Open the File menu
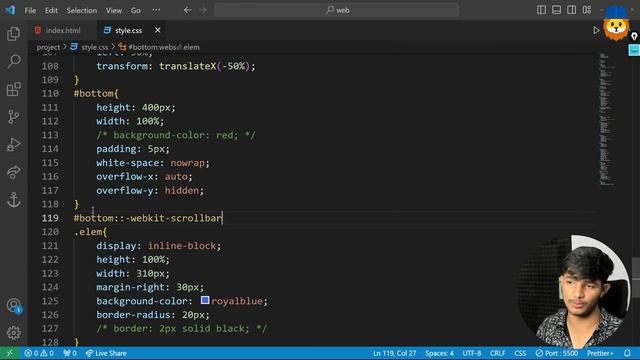Viewport: 640px width, 360px height. 30,10
